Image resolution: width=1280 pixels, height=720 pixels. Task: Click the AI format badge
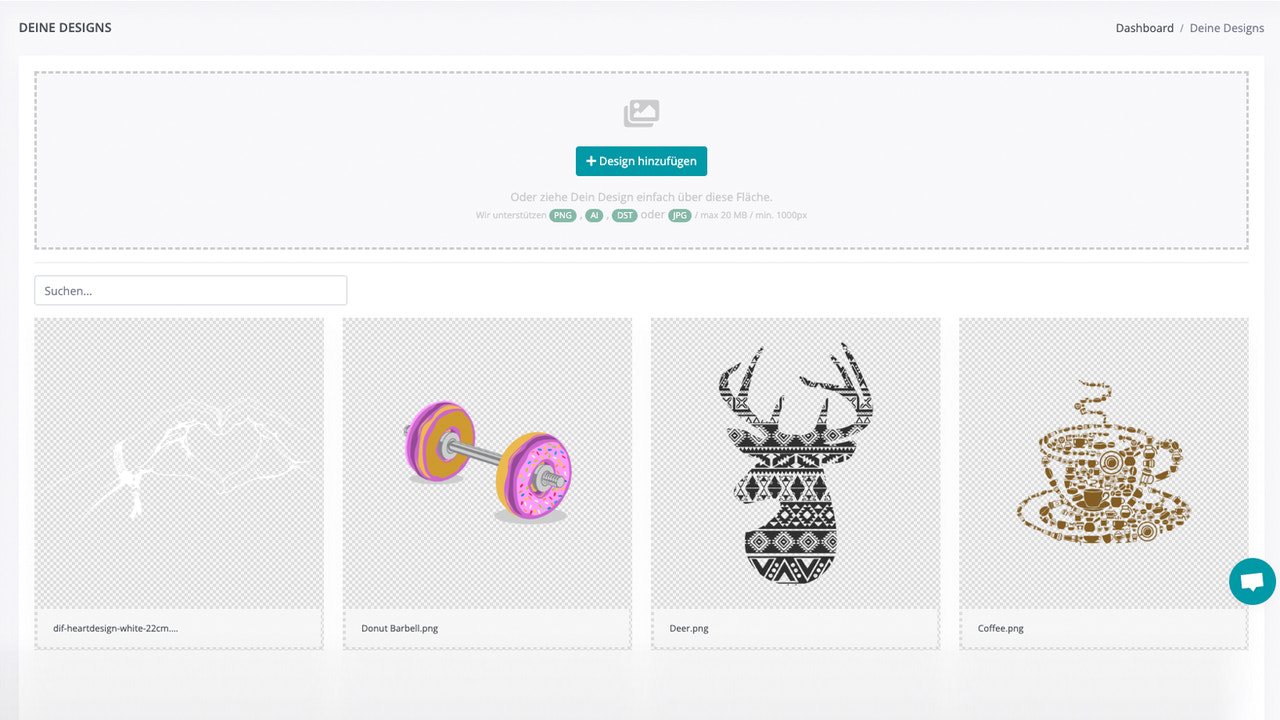(594, 215)
